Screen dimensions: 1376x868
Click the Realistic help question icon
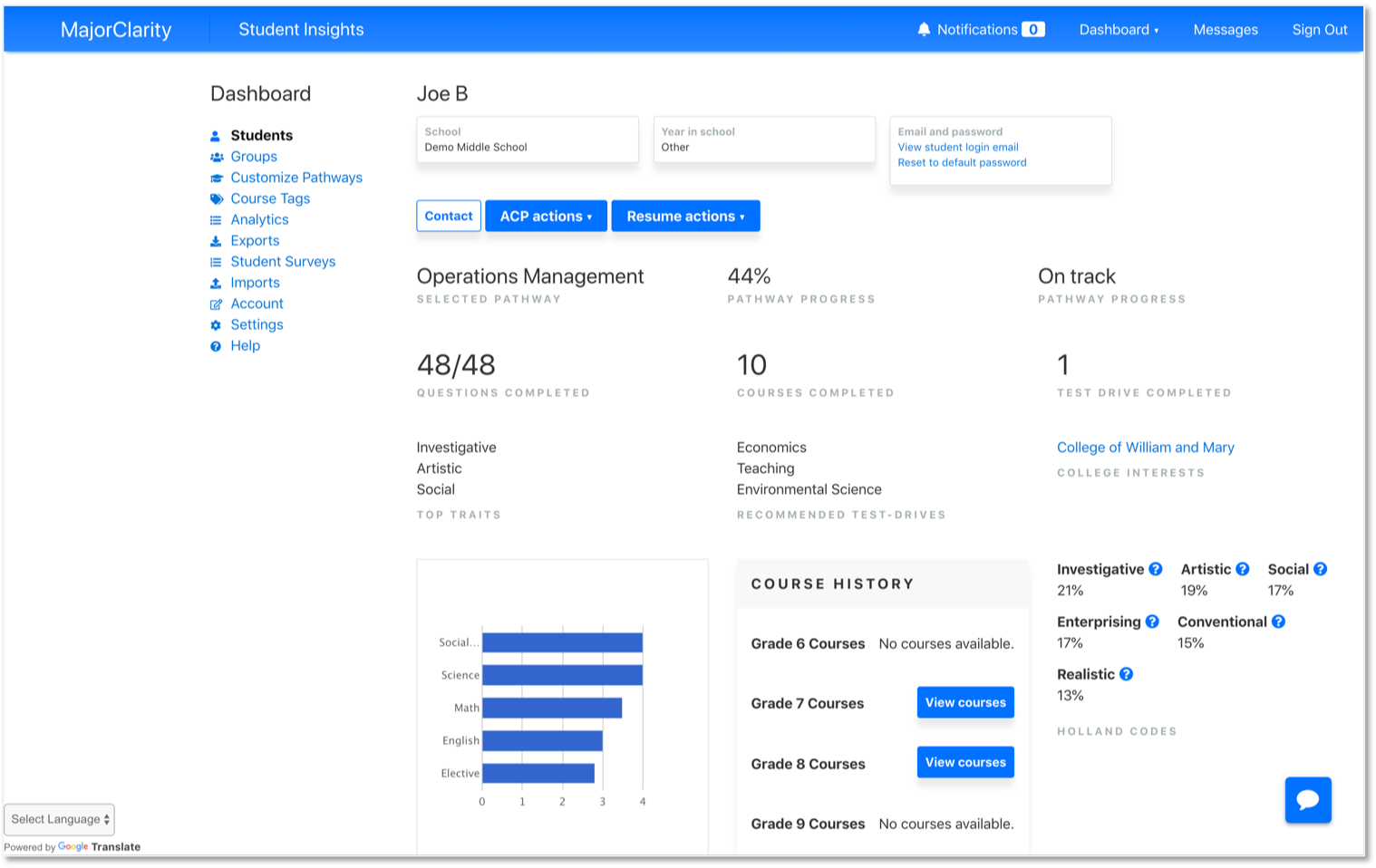point(1126,674)
